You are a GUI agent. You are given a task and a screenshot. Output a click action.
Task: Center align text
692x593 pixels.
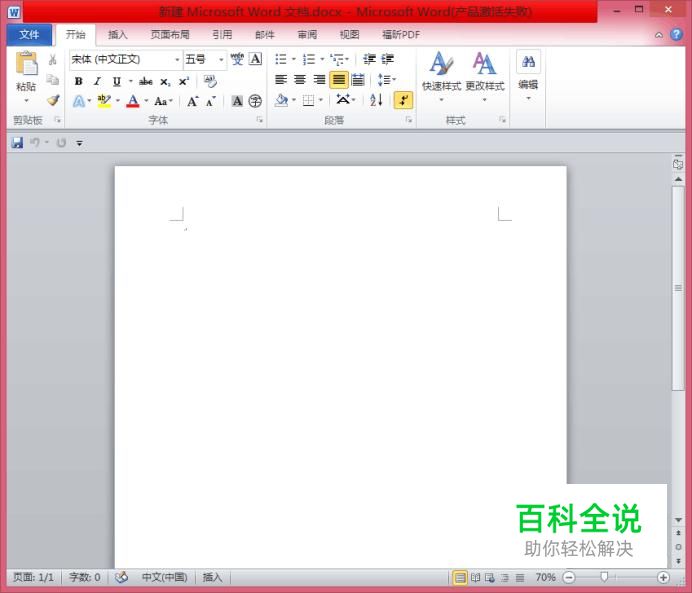coord(300,80)
